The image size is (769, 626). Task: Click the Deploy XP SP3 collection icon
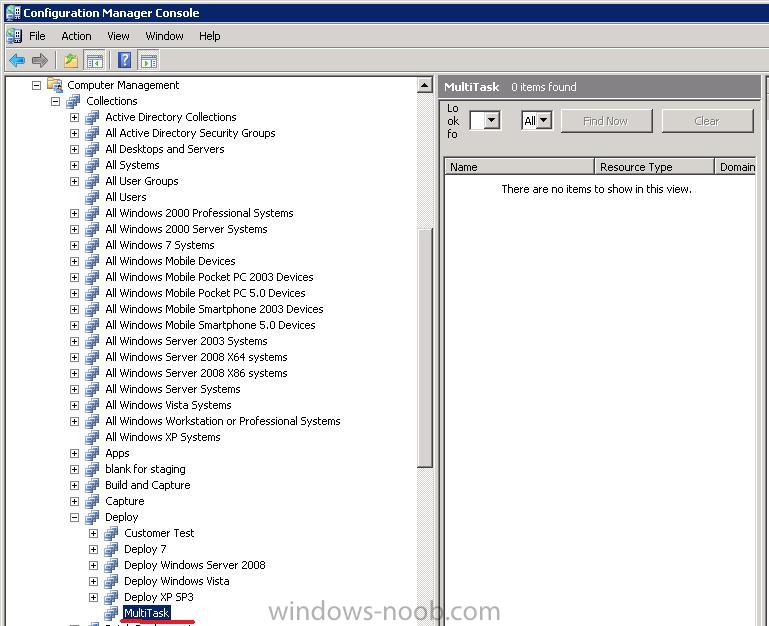[x=111, y=597]
